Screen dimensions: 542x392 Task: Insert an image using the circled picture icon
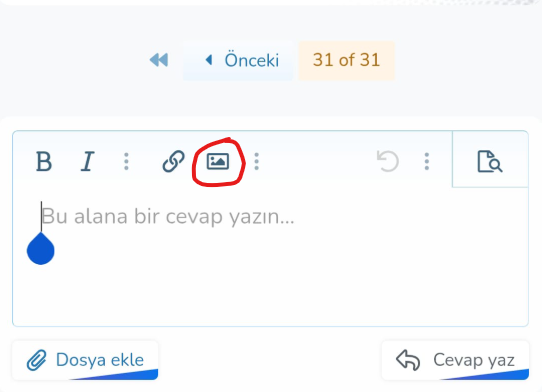218,161
